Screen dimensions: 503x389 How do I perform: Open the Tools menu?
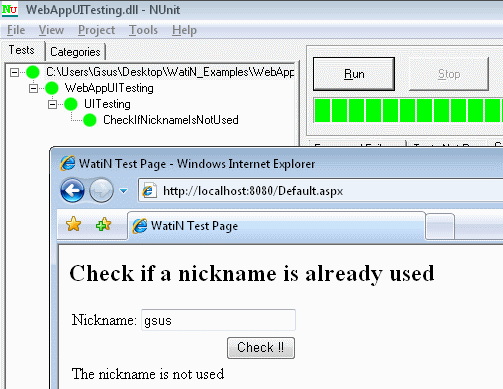coord(143,30)
